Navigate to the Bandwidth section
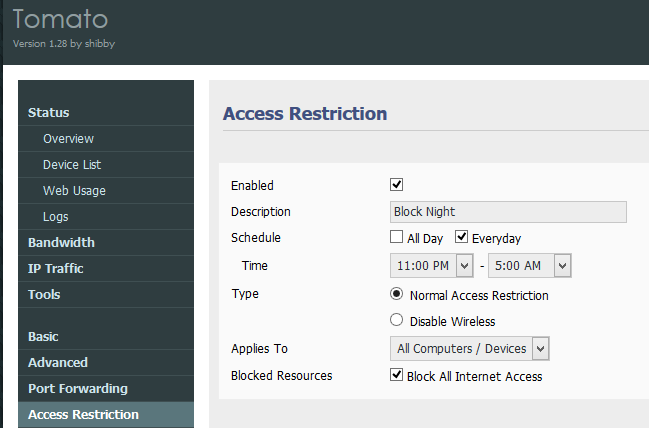This screenshot has width=649, height=428. click(x=61, y=243)
